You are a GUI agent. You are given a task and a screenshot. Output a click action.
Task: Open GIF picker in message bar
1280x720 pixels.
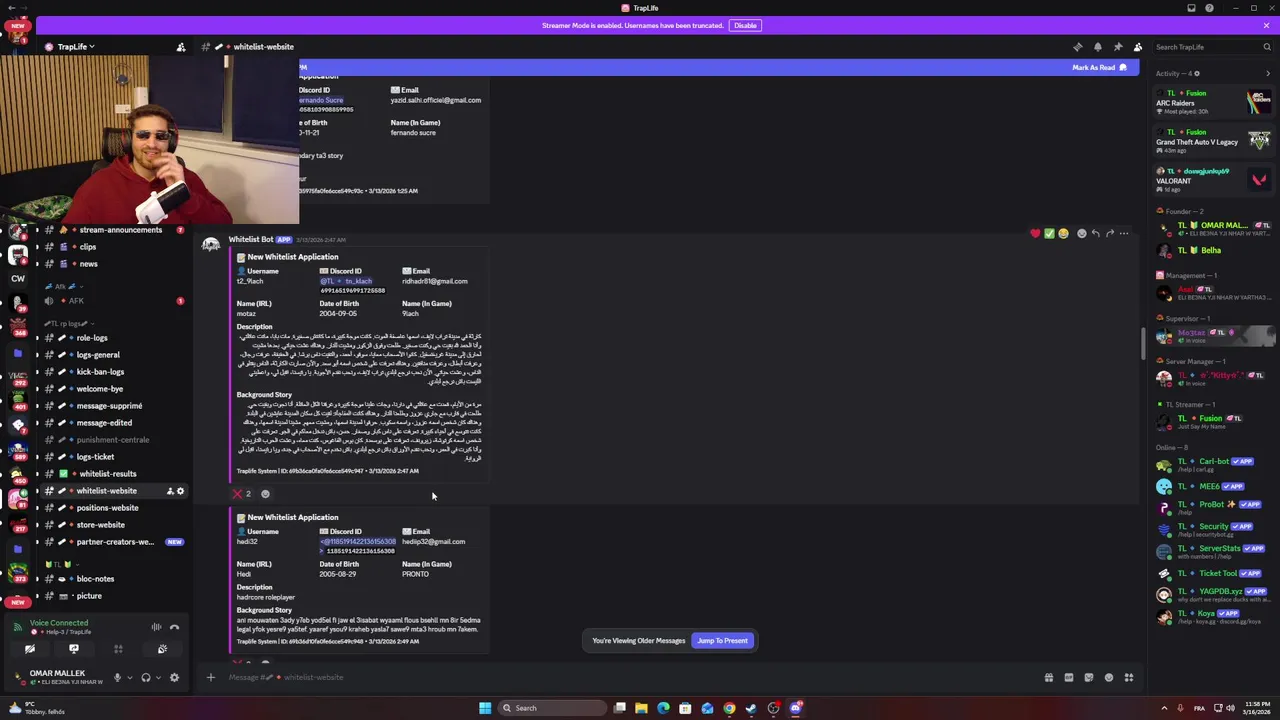[1069, 678]
